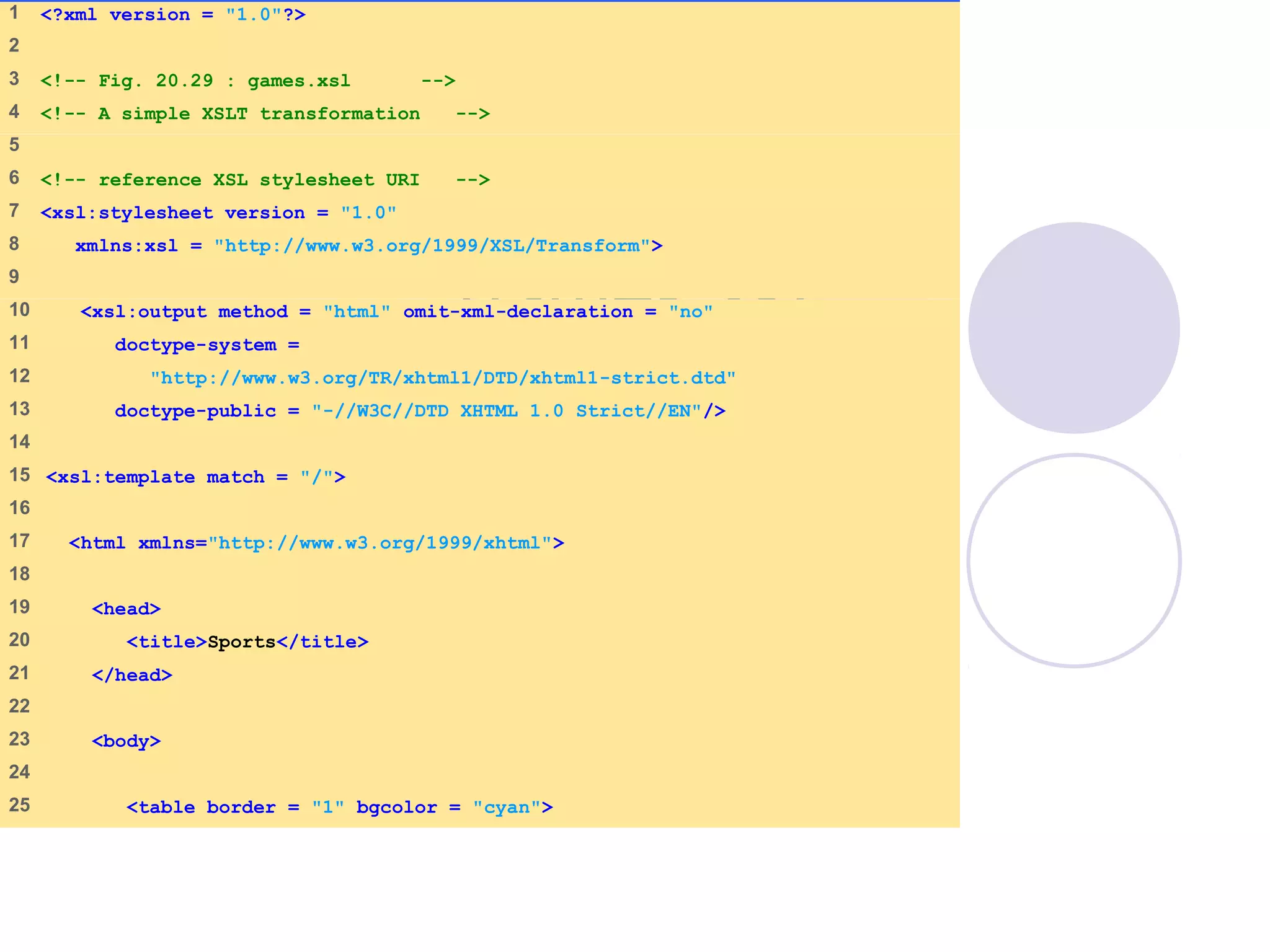Viewport: 1270px width, 952px height.
Task: Click line number 22 in the gutter
Action: click(19, 706)
